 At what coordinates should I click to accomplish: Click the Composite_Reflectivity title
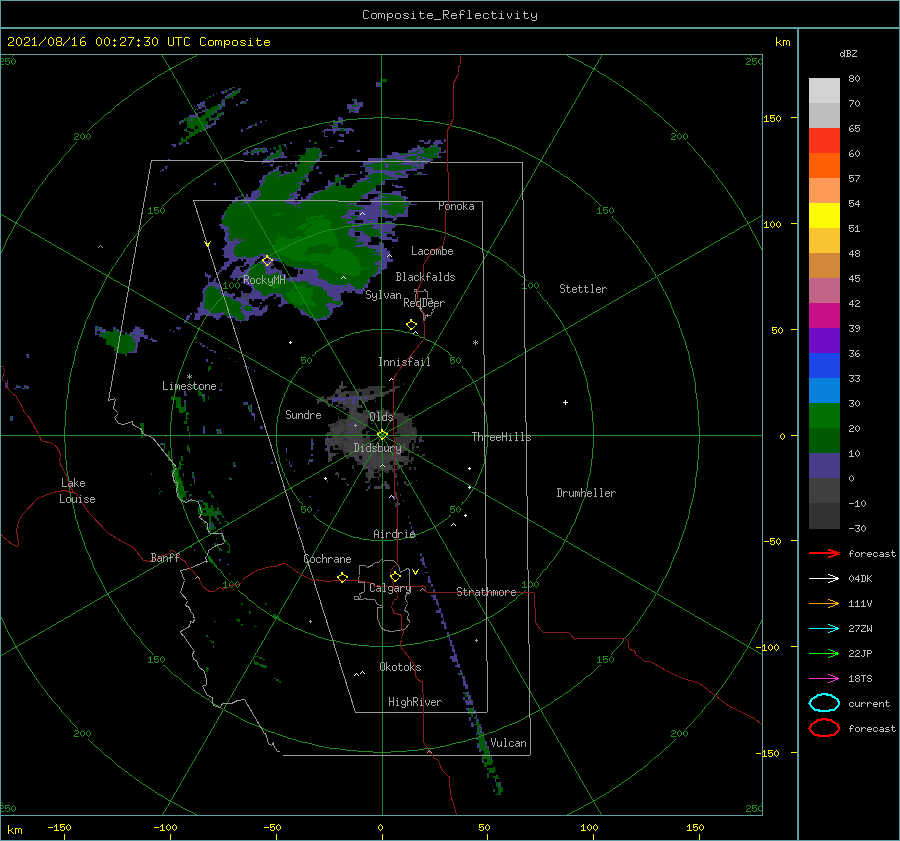tap(449, 15)
